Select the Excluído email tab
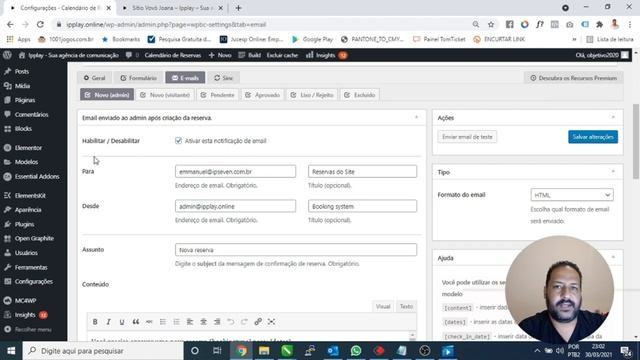 click(360, 95)
